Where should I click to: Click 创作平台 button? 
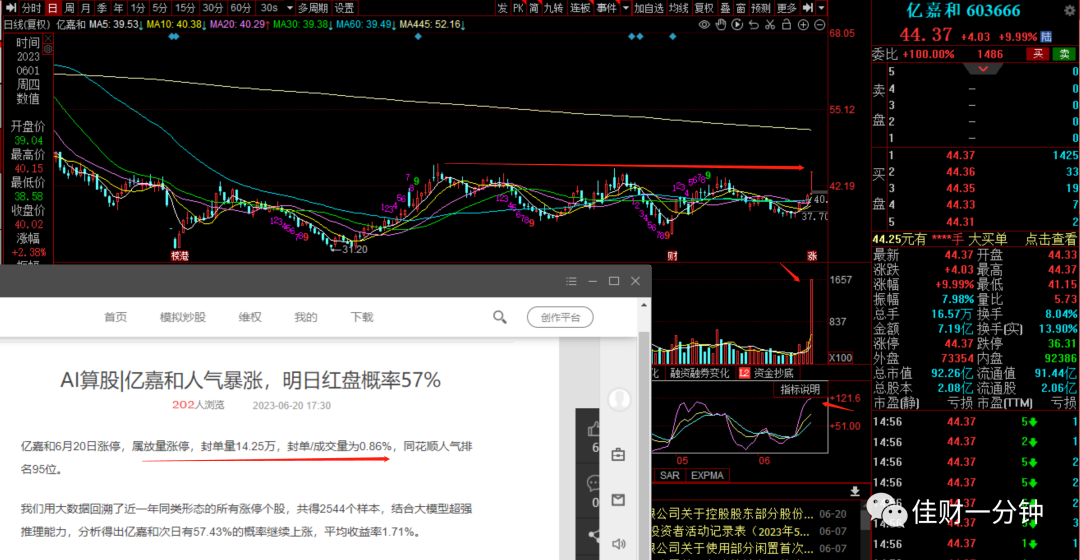point(560,318)
